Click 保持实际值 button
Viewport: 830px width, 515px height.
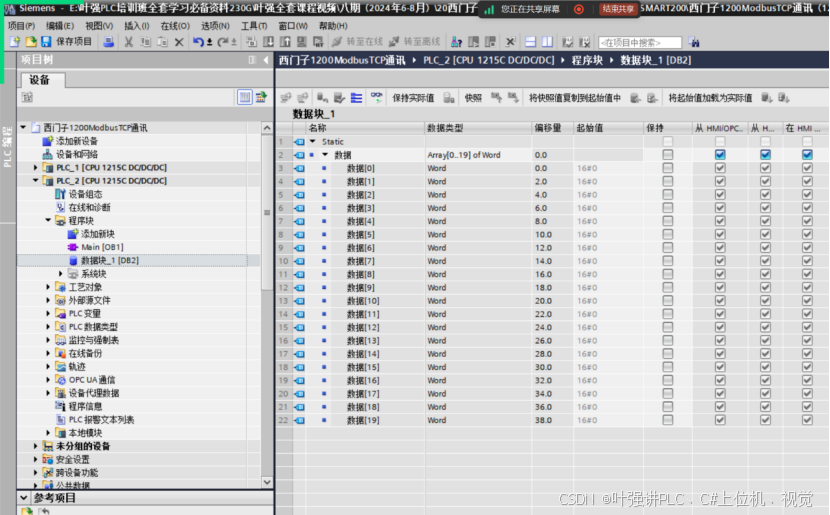[x=413, y=98]
